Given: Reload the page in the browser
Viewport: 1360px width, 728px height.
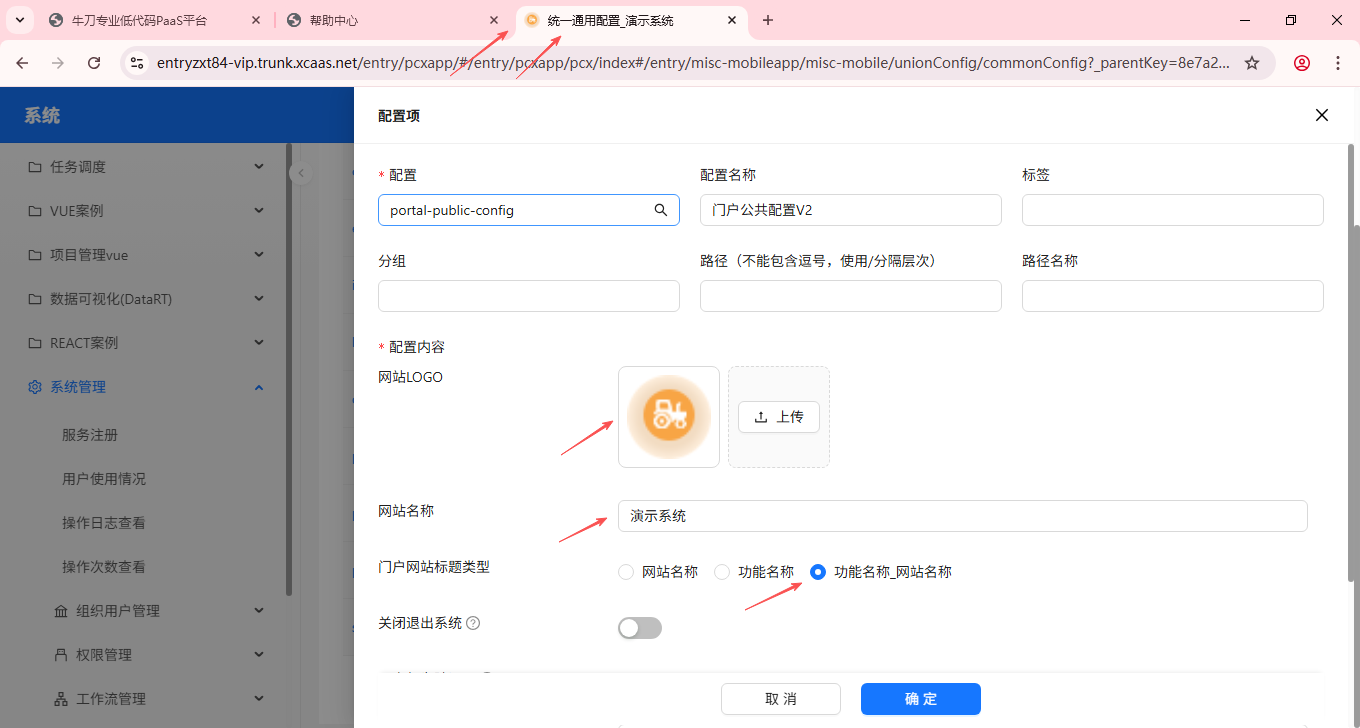Looking at the screenshot, I should click(94, 63).
